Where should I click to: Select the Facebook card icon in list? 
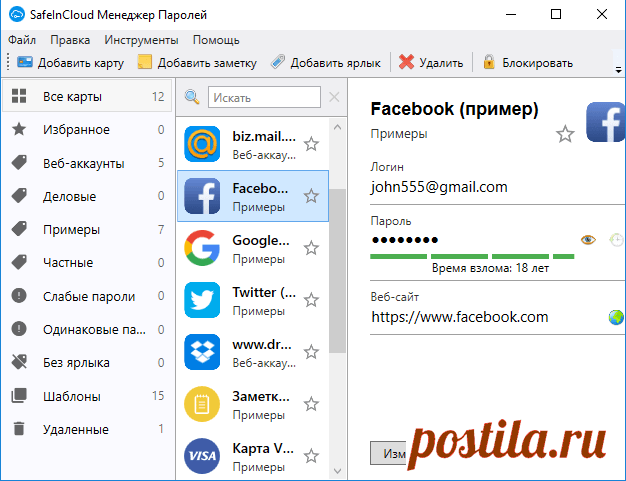click(x=202, y=196)
